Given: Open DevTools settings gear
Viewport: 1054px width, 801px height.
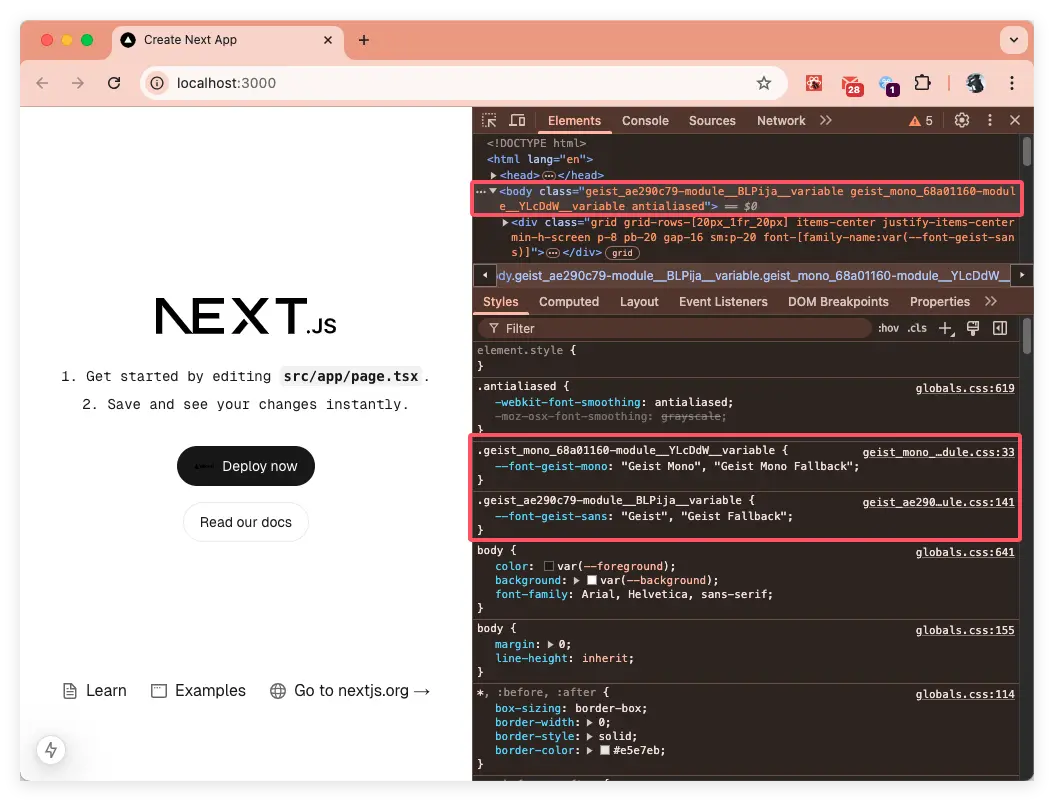Looking at the screenshot, I should (962, 120).
